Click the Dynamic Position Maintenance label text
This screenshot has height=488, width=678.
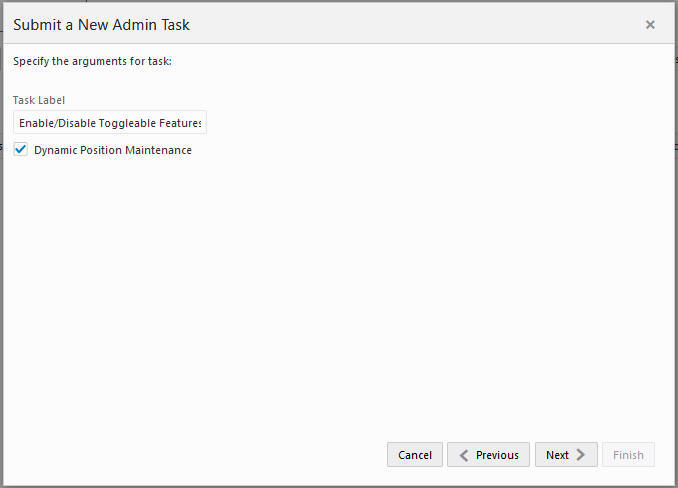(113, 150)
